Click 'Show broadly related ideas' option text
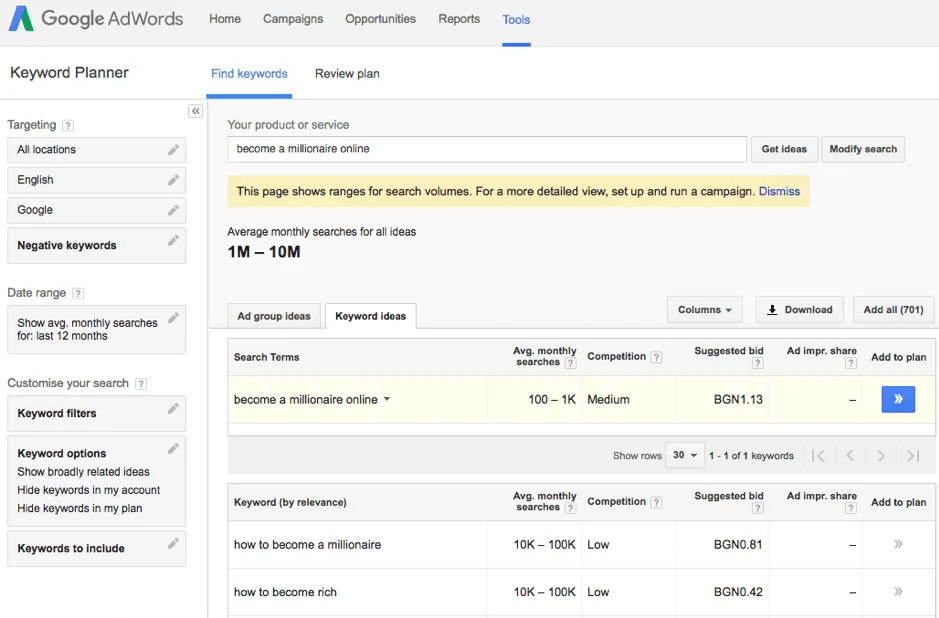 (x=83, y=472)
